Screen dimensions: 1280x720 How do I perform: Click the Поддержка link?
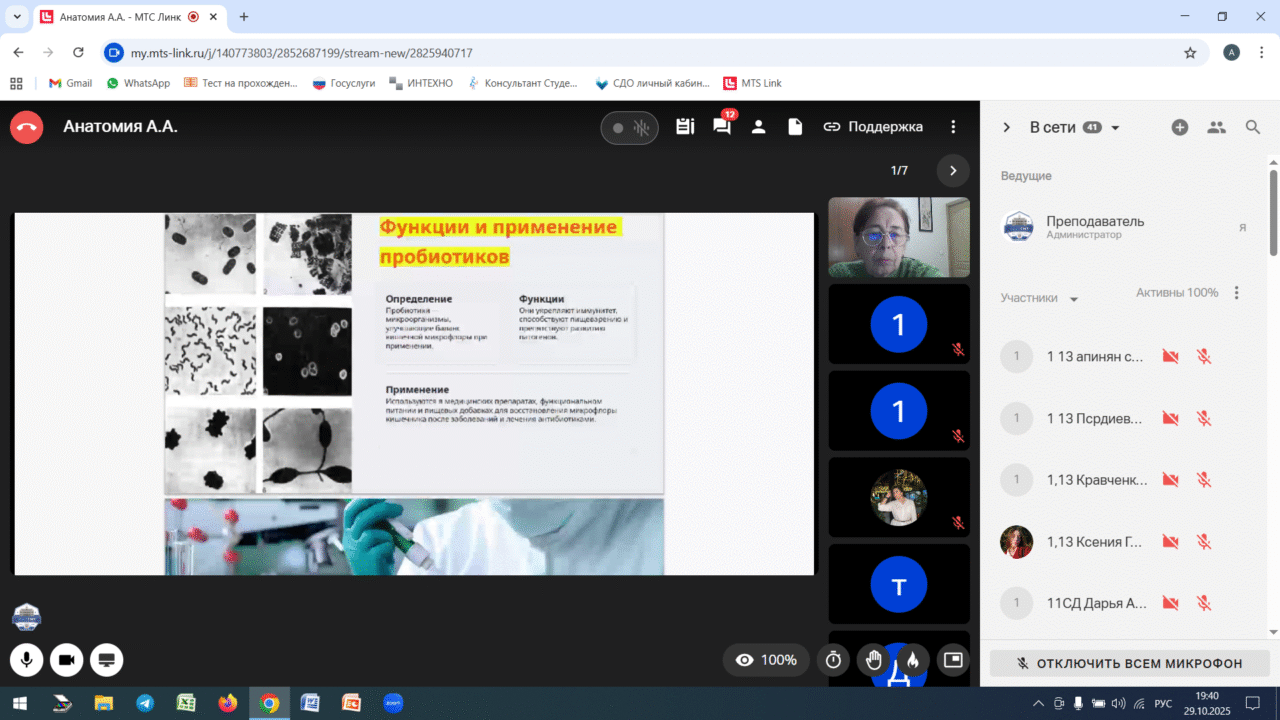[873, 127]
